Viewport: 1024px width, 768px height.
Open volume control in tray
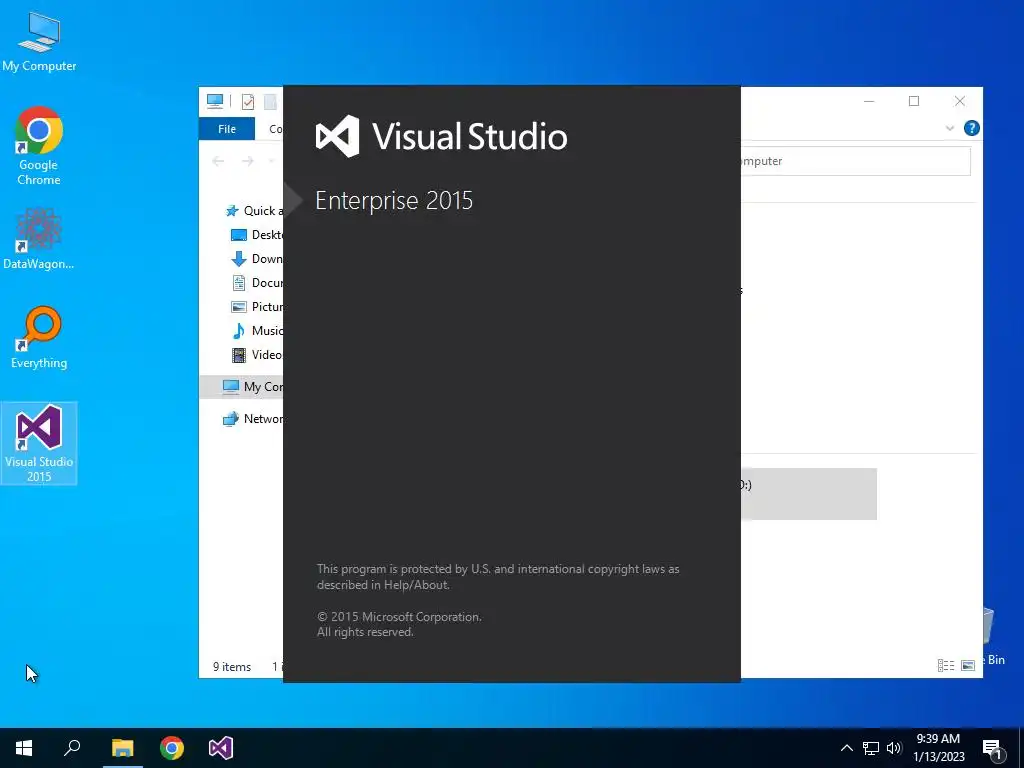point(894,748)
